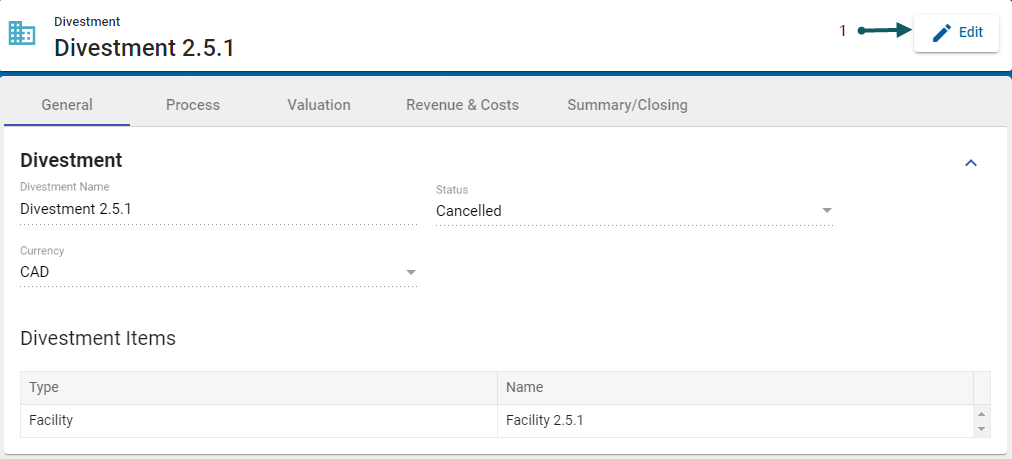Expand the Currency dropdown arrow
1012x459 pixels.
(x=410, y=272)
